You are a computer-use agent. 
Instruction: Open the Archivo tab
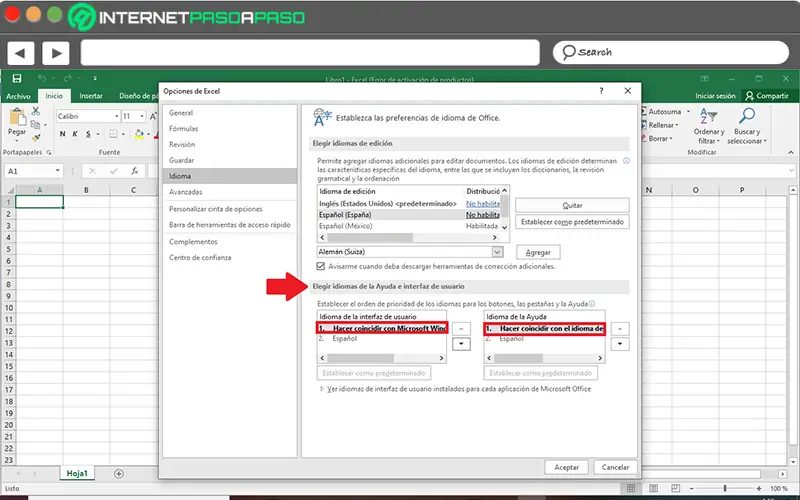[x=18, y=96]
